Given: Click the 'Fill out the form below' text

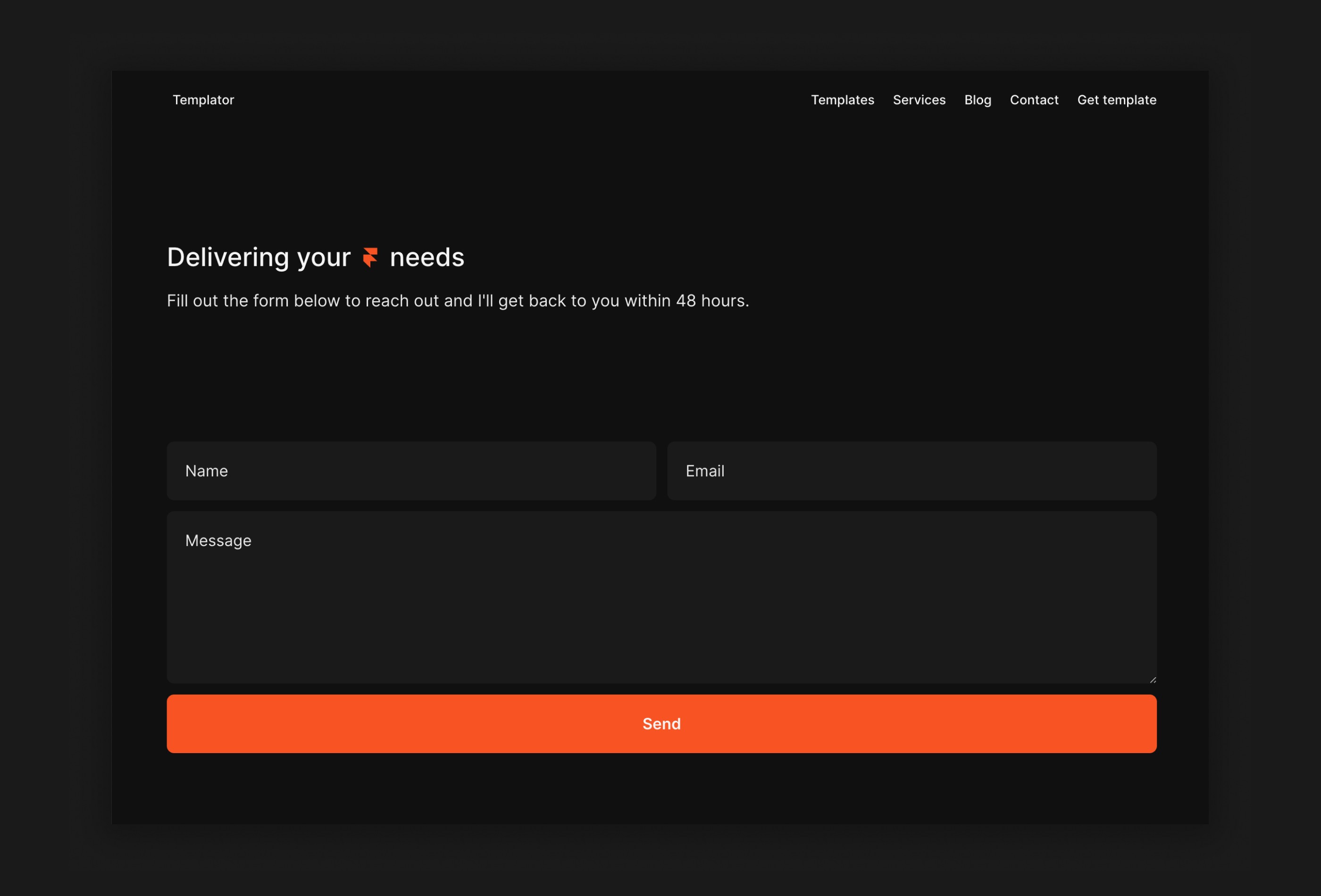Looking at the screenshot, I should (x=458, y=300).
